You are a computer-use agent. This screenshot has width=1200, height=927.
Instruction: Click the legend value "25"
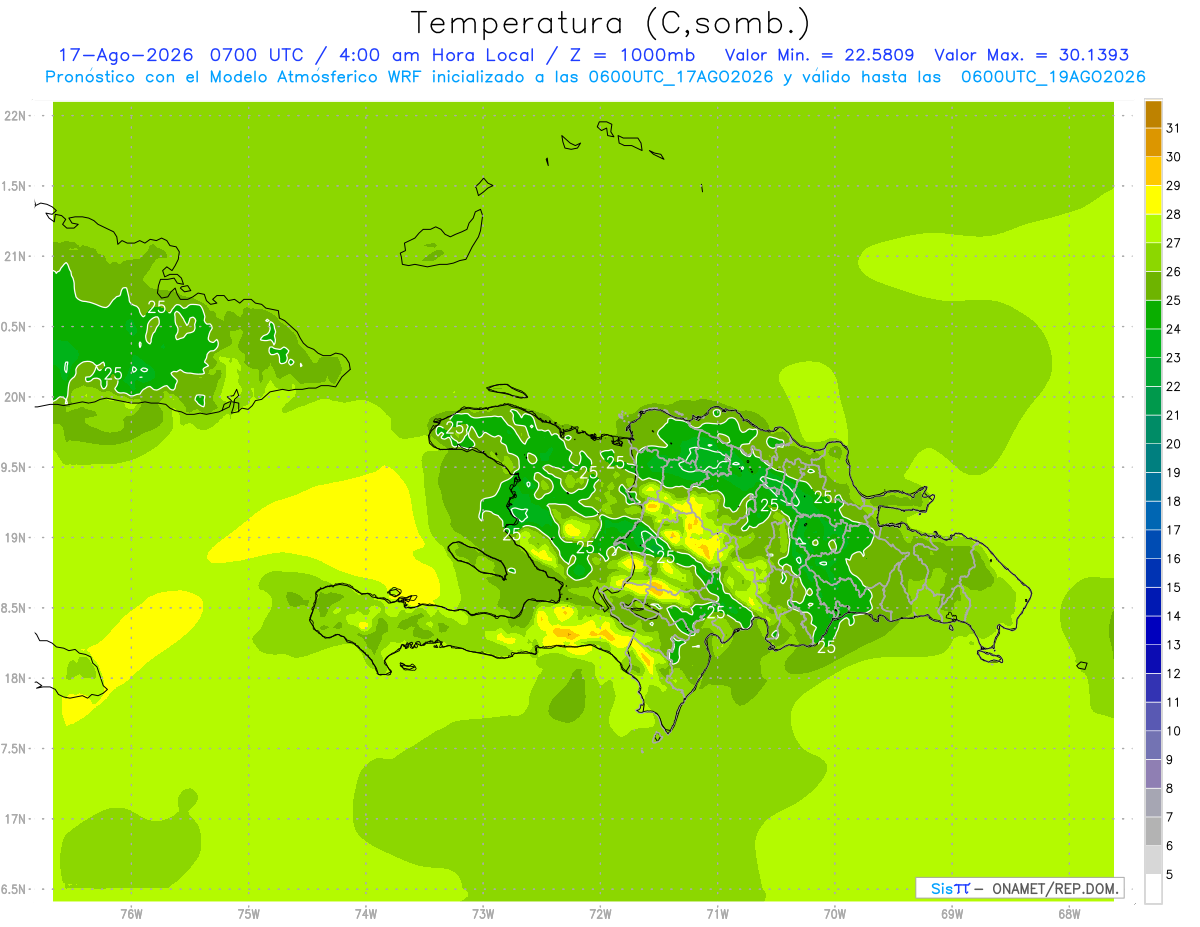[1173, 300]
